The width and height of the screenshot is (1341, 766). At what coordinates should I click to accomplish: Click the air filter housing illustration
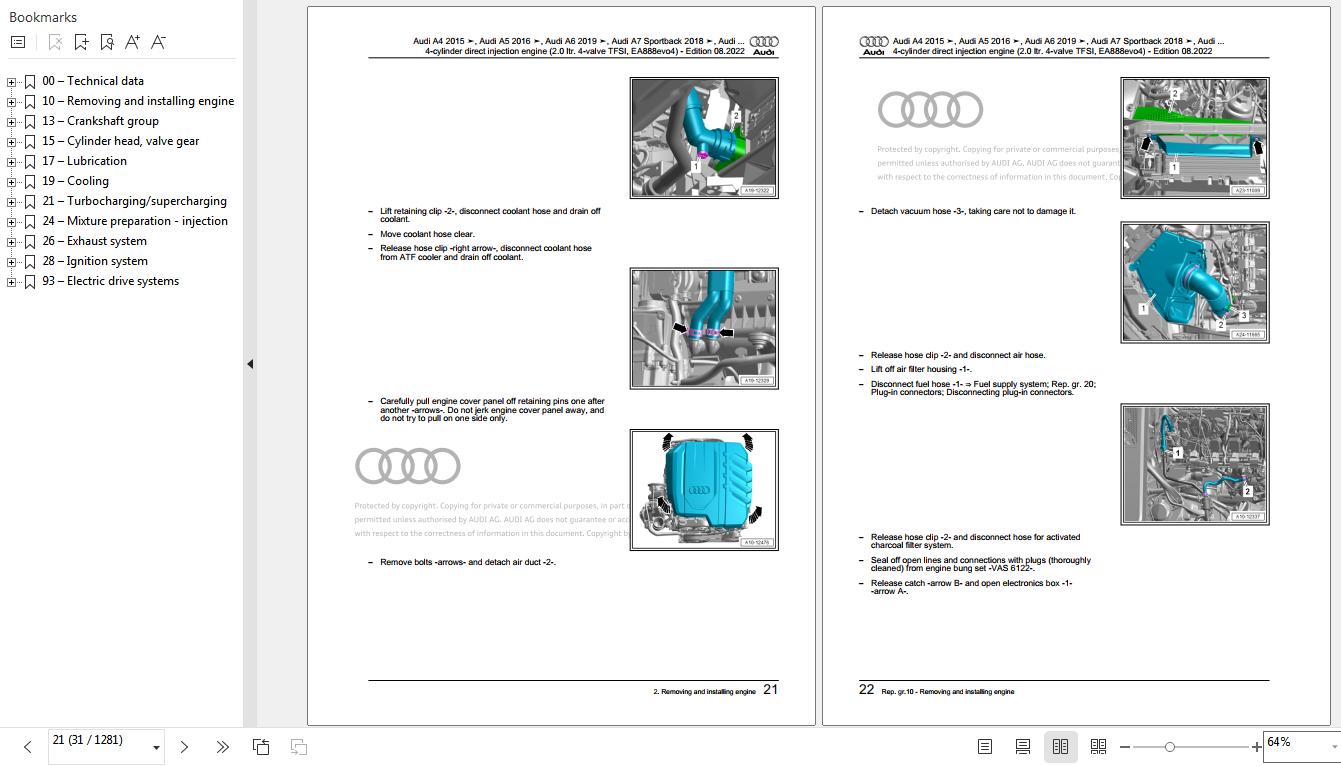click(1195, 283)
